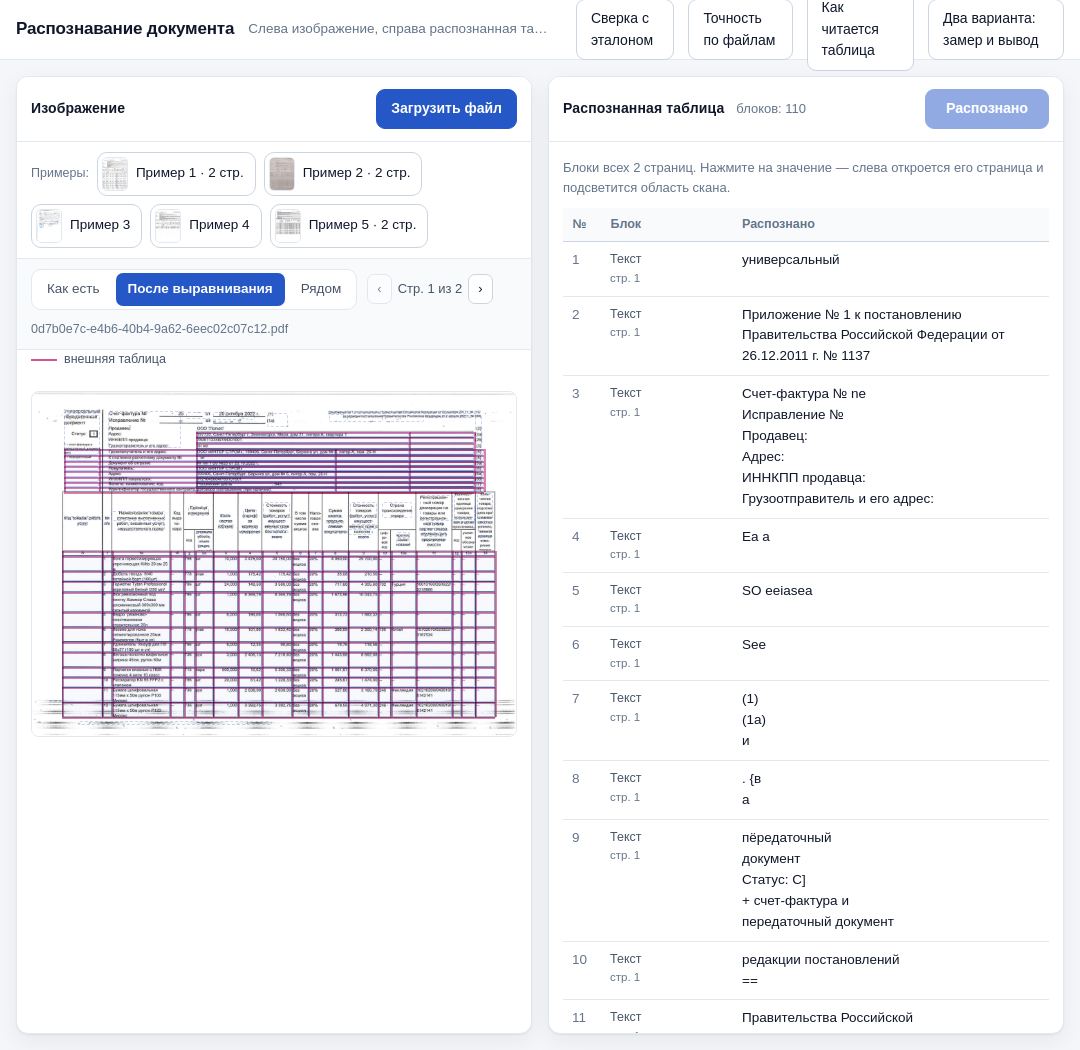Load sample "Пример 3"
The width and height of the screenshot is (1080, 1050).
click(x=86, y=225)
